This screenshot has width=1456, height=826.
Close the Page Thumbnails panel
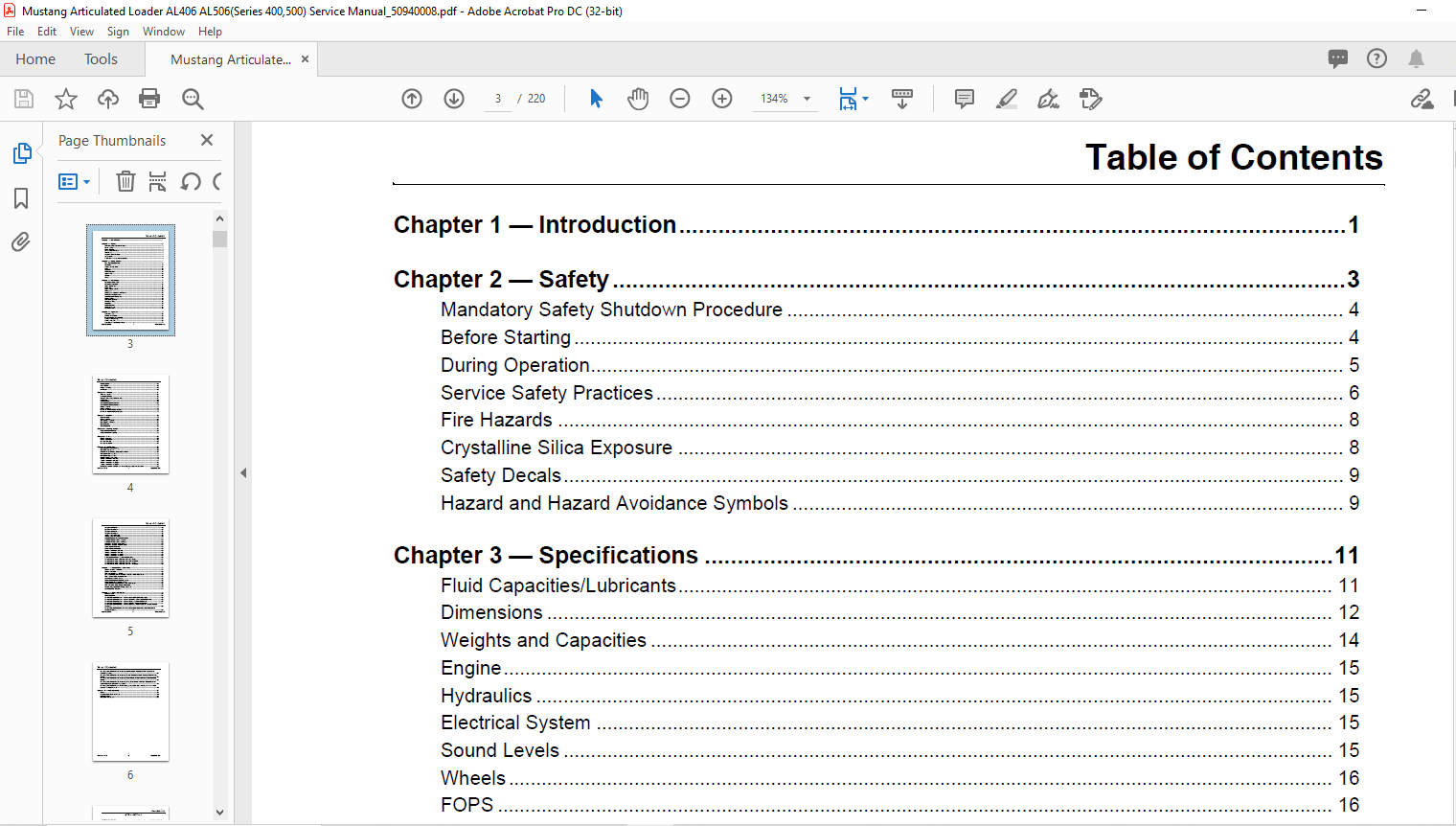point(207,140)
